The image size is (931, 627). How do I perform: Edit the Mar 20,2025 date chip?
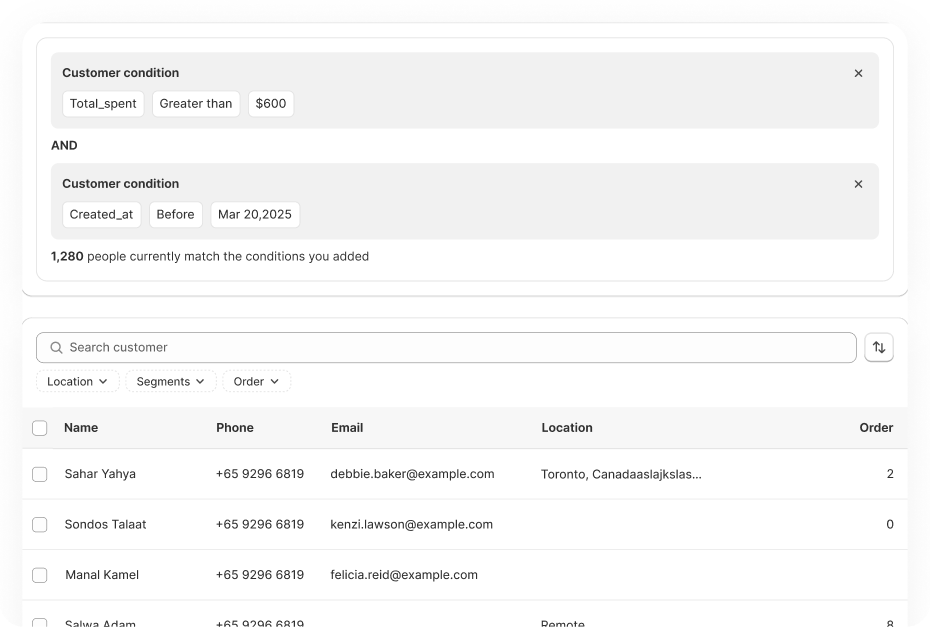(x=254, y=215)
